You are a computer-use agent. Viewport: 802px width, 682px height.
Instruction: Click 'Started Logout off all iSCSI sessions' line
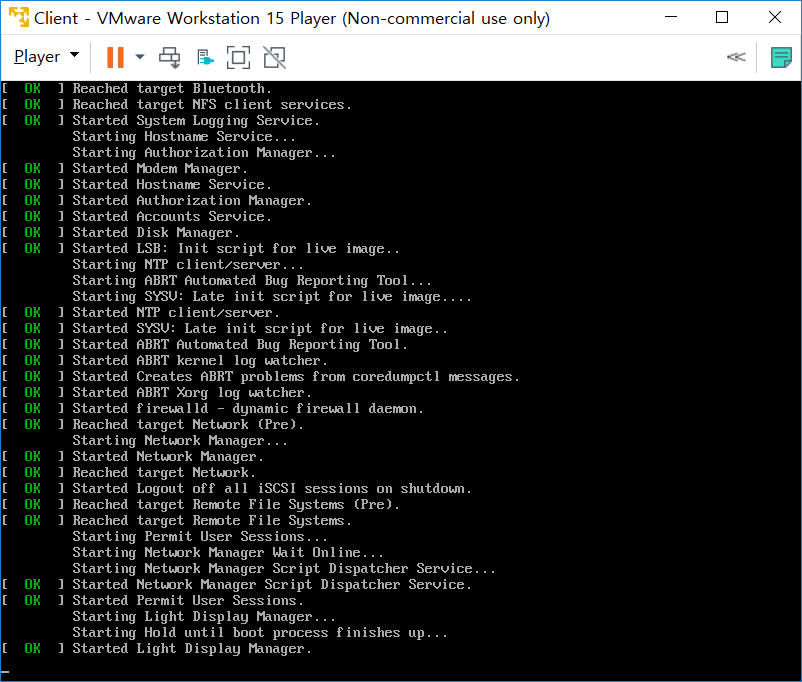click(272, 489)
